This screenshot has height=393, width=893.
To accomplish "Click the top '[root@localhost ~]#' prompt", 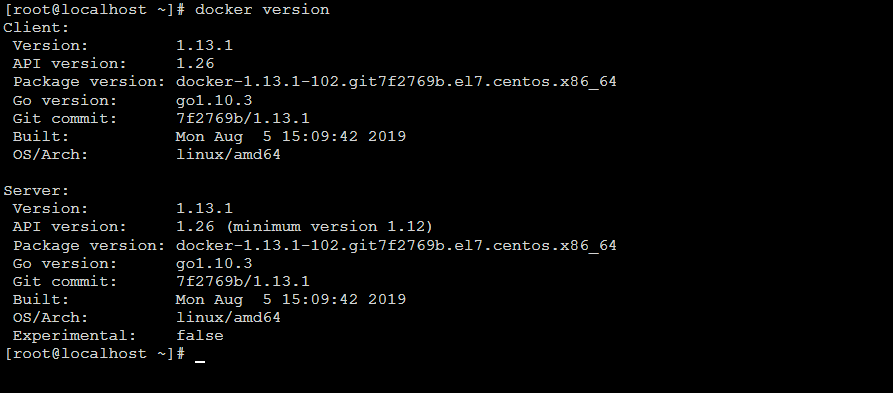I will click(95, 10).
